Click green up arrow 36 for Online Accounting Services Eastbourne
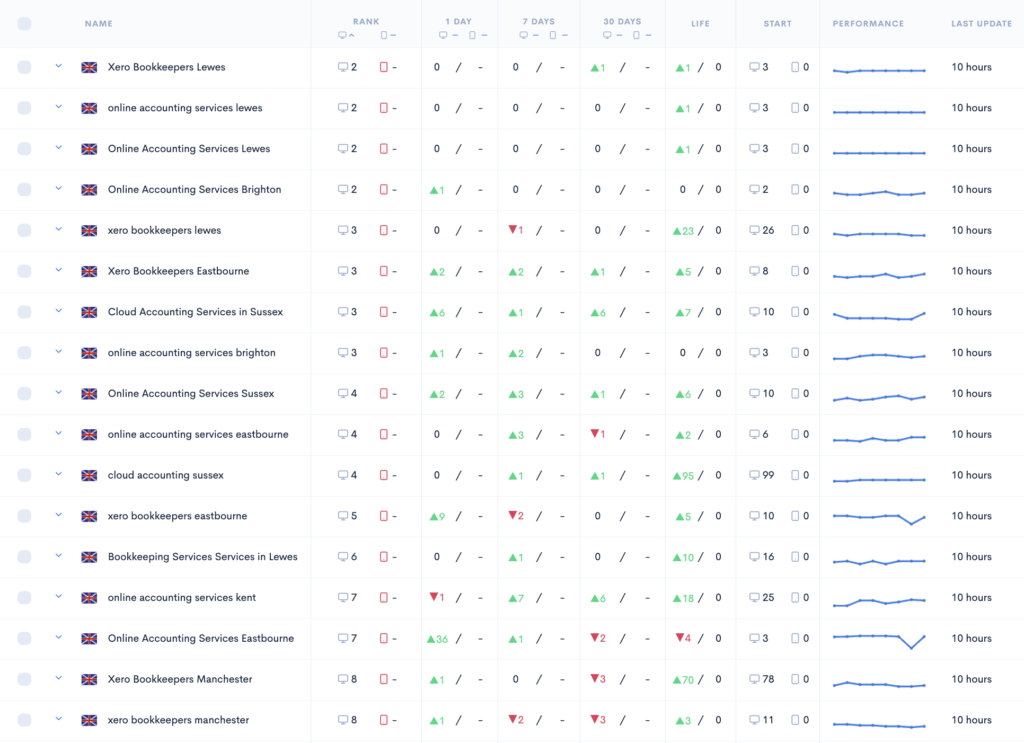Screen dimensions: 1024x743 coord(437,639)
